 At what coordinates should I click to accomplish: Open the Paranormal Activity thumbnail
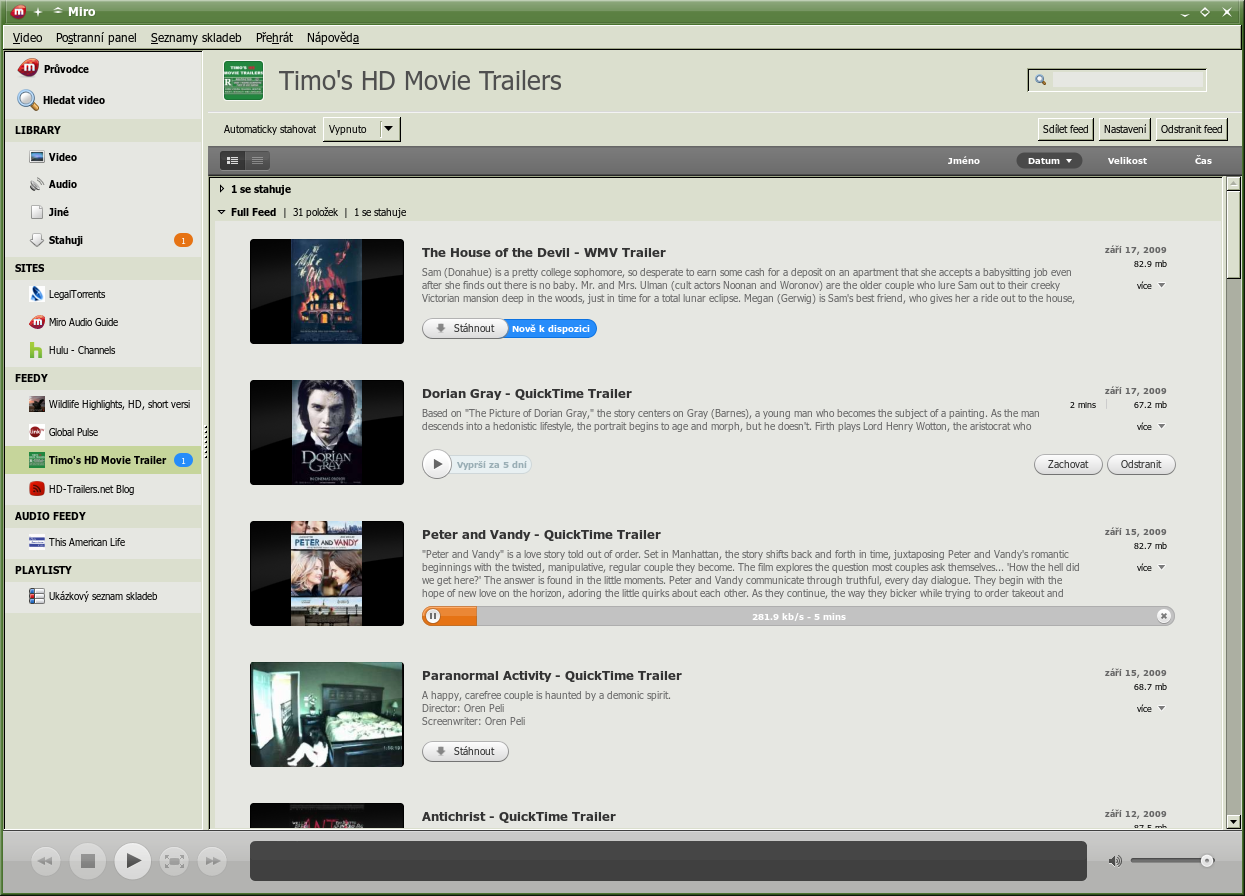(327, 714)
